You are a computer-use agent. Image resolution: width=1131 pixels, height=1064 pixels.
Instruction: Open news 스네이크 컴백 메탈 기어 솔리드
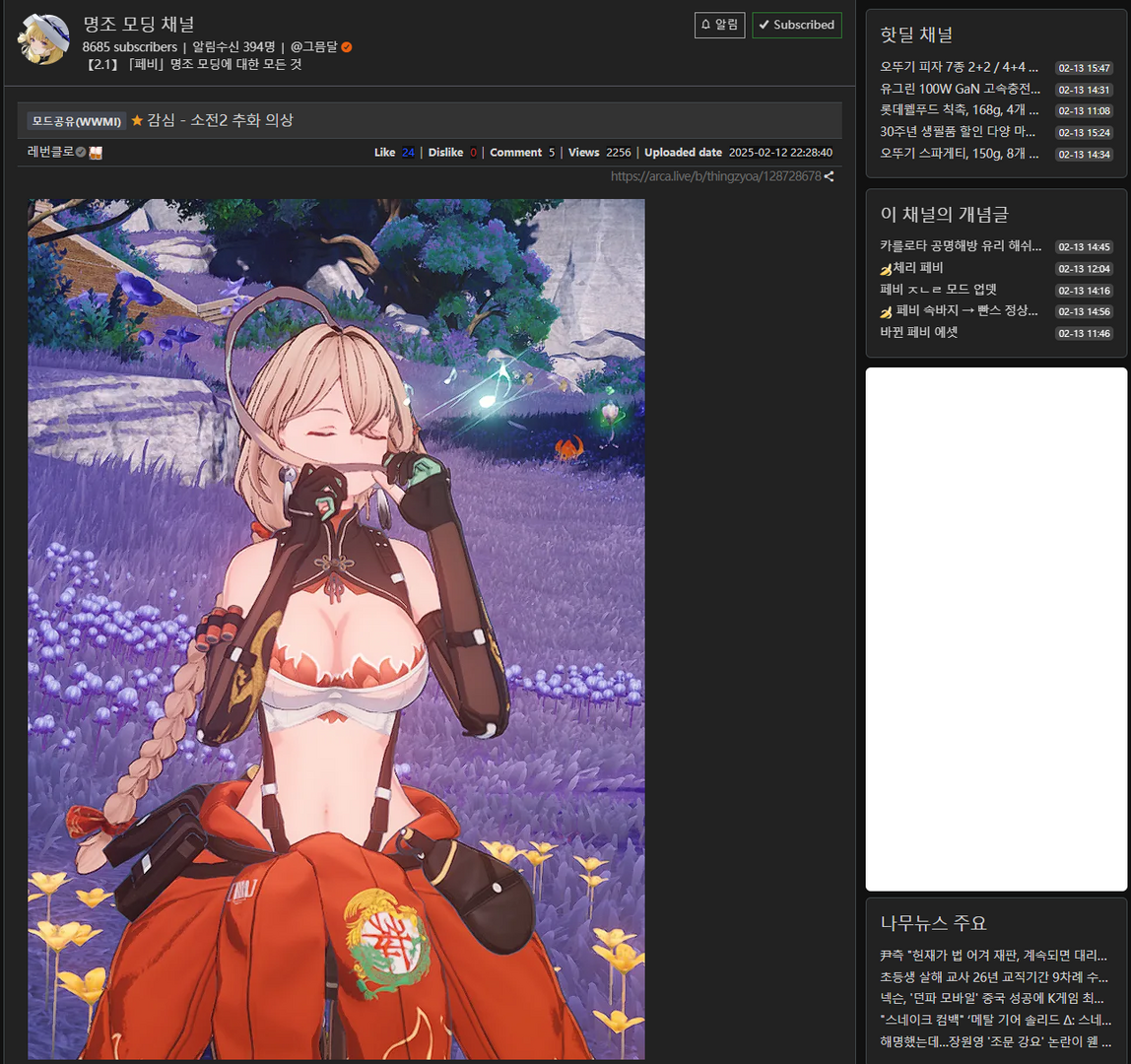pos(995,1020)
